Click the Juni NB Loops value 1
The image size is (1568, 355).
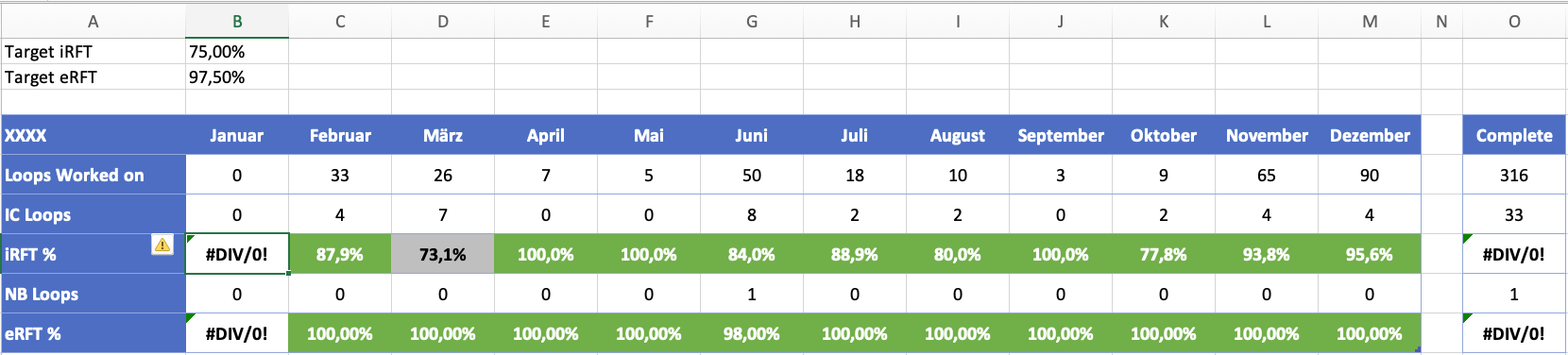click(x=752, y=295)
